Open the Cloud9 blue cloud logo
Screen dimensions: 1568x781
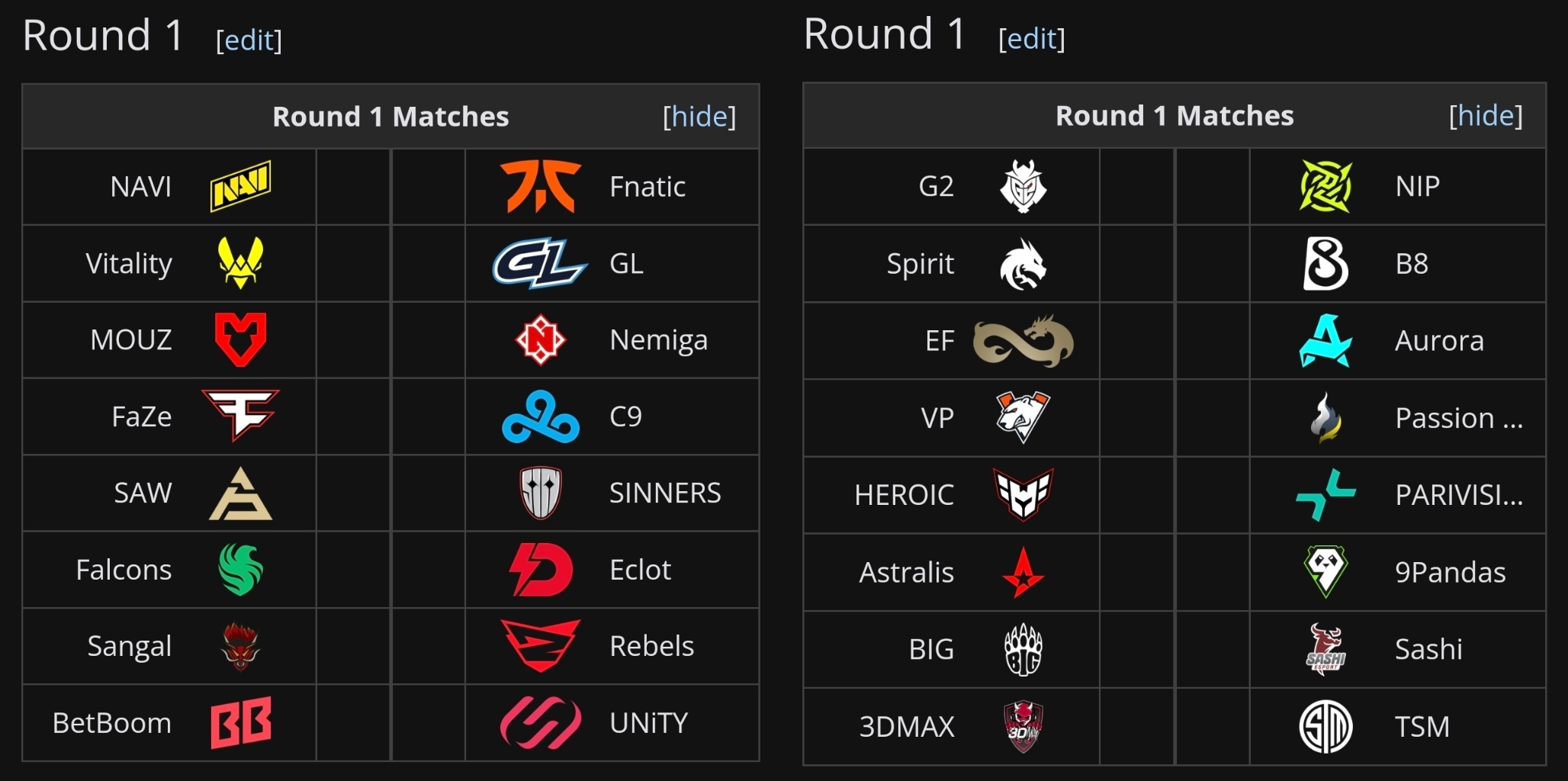(541, 416)
